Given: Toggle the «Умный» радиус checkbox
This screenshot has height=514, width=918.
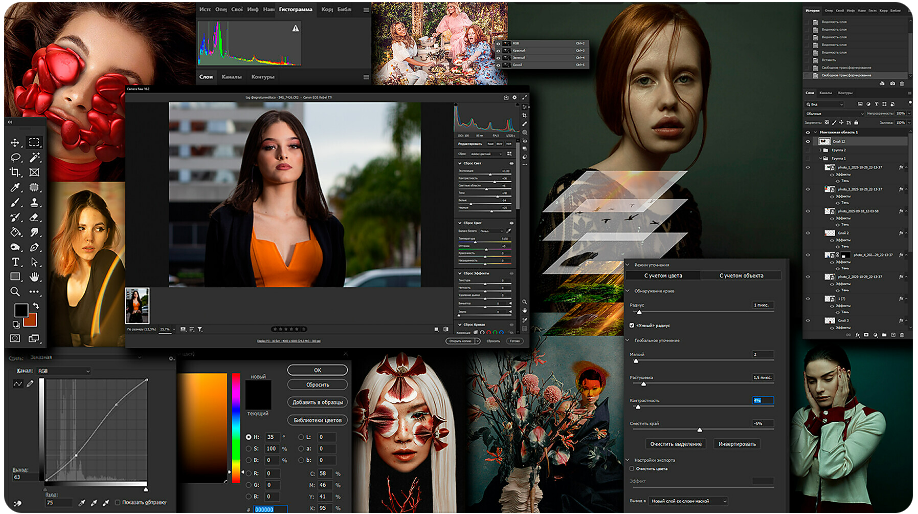Looking at the screenshot, I should tap(631, 326).
